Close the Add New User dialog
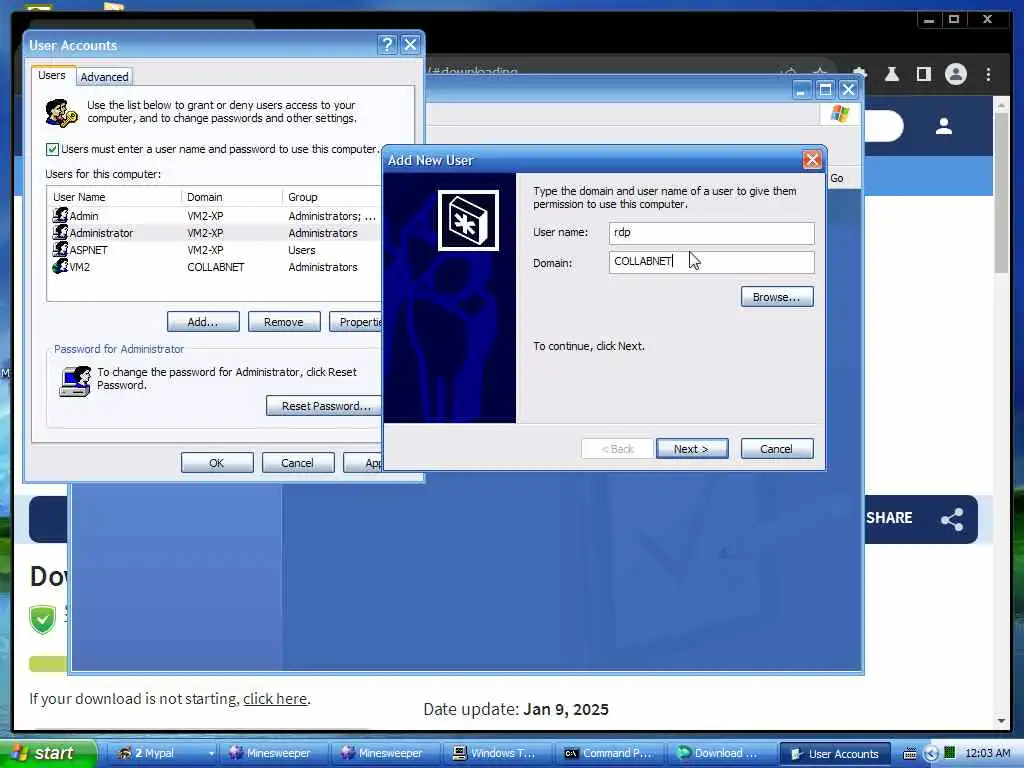 pyautogui.click(x=812, y=160)
